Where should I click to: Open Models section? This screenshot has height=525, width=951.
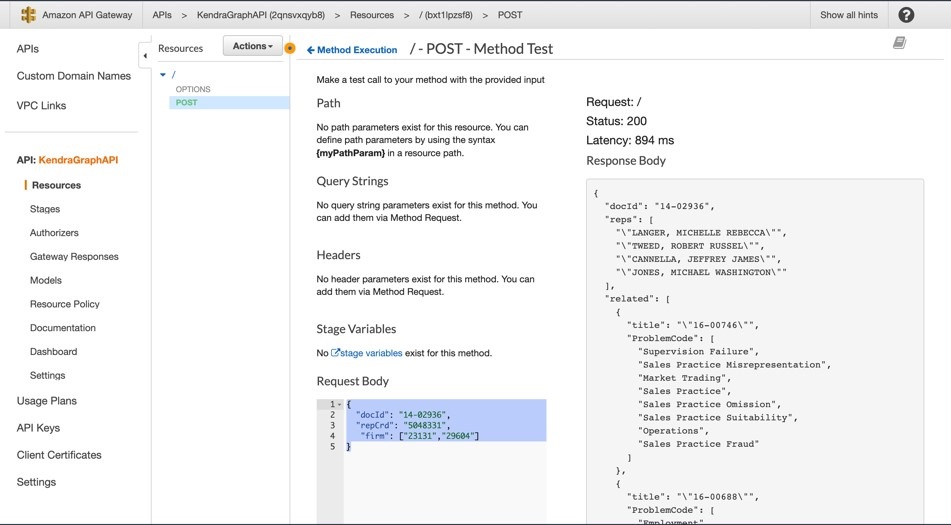point(45,280)
